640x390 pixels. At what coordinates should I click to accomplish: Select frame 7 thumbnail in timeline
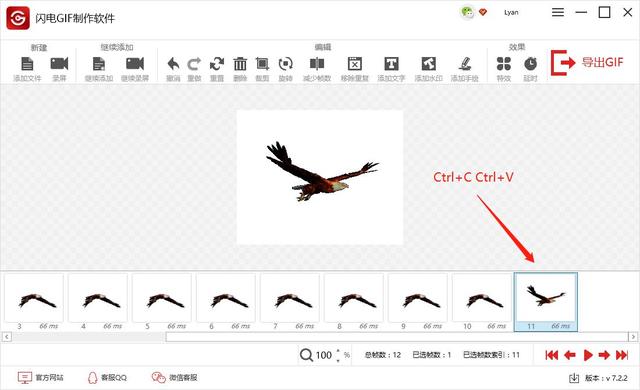click(290, 302)
